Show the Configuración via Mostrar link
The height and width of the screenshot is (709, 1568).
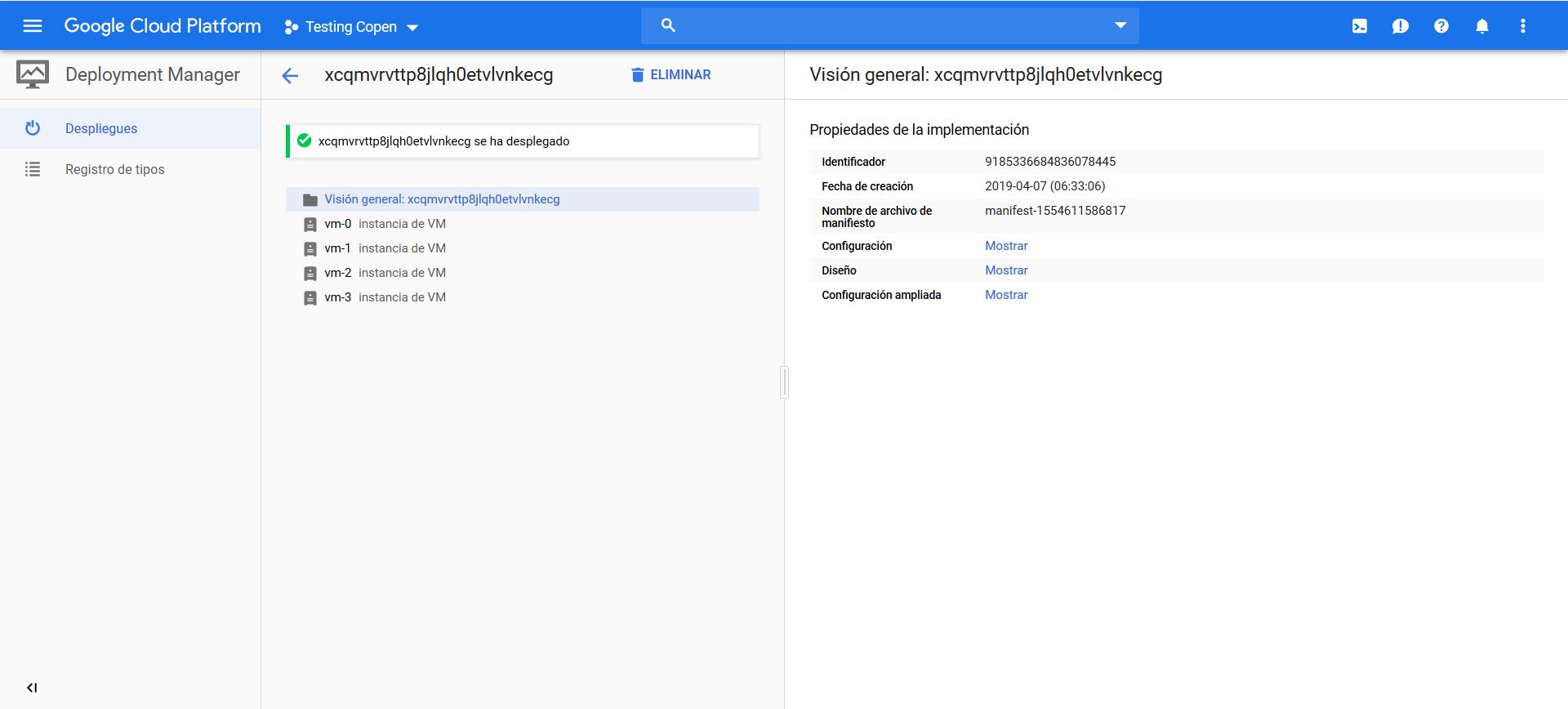point(1006,246)
